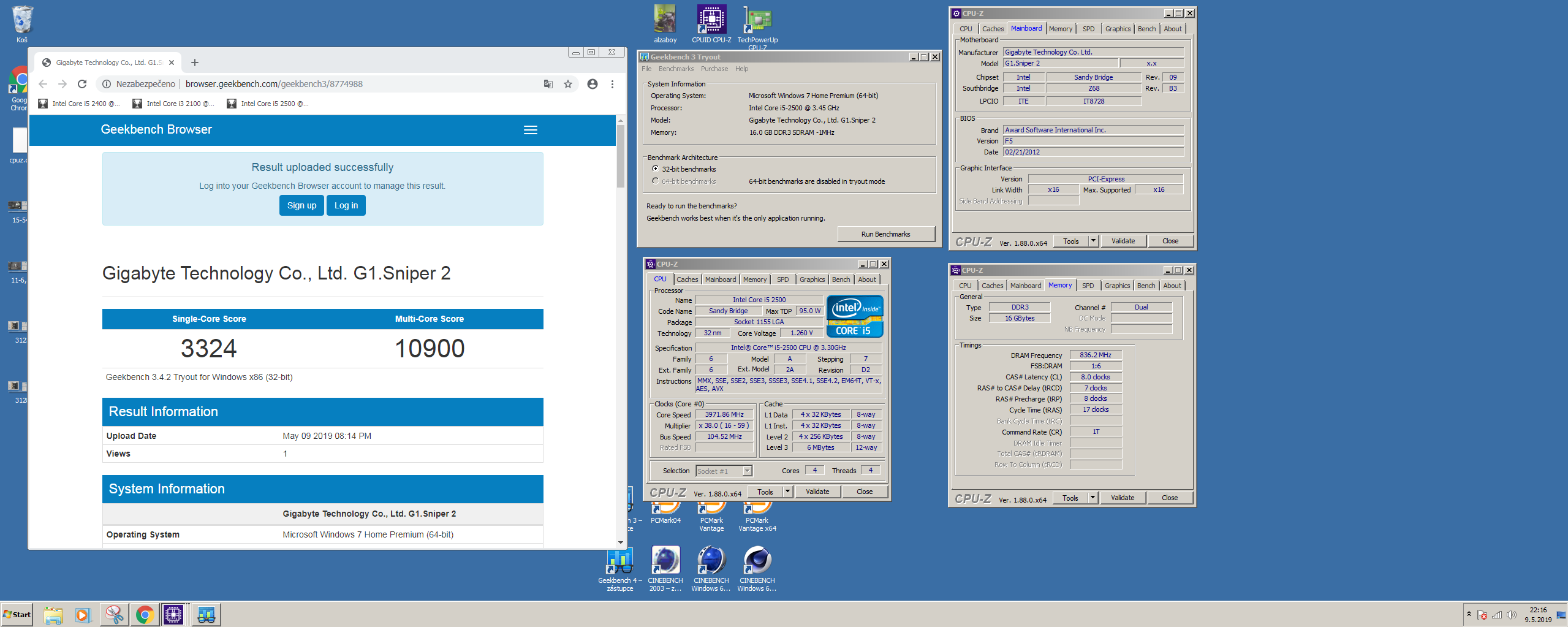Open the PCMark04 desktop shortcut
Screen dimensions: 1568x627
point(665,514)
